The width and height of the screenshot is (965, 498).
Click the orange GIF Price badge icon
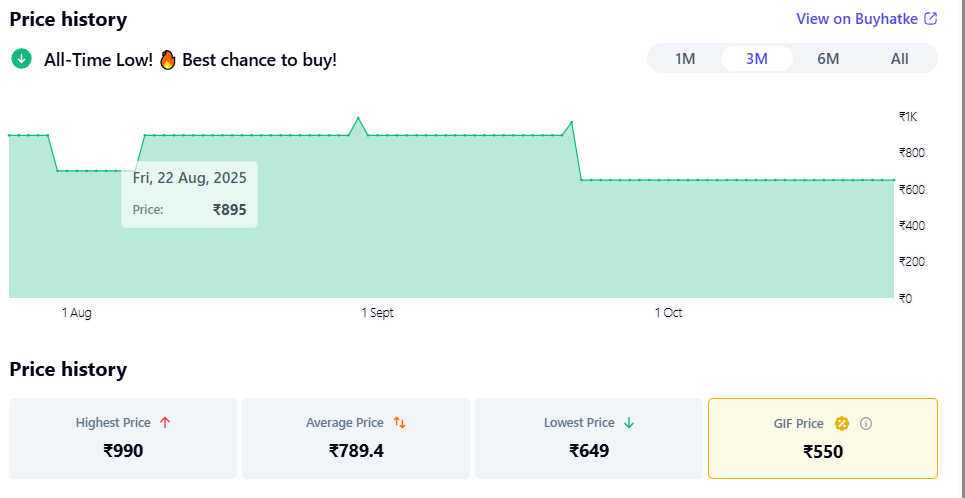(842, 423)
